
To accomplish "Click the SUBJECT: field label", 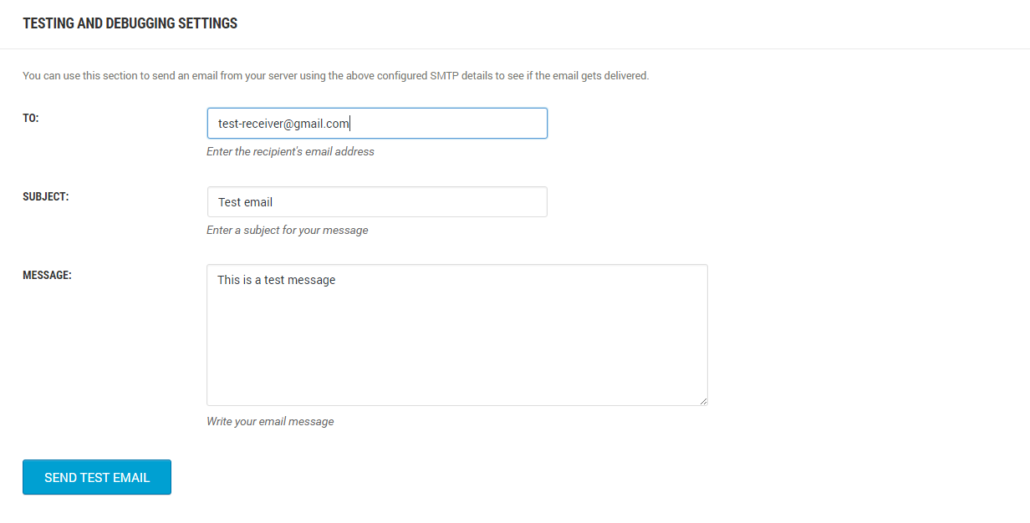I will pyautogui.click(x=45, y=196).
